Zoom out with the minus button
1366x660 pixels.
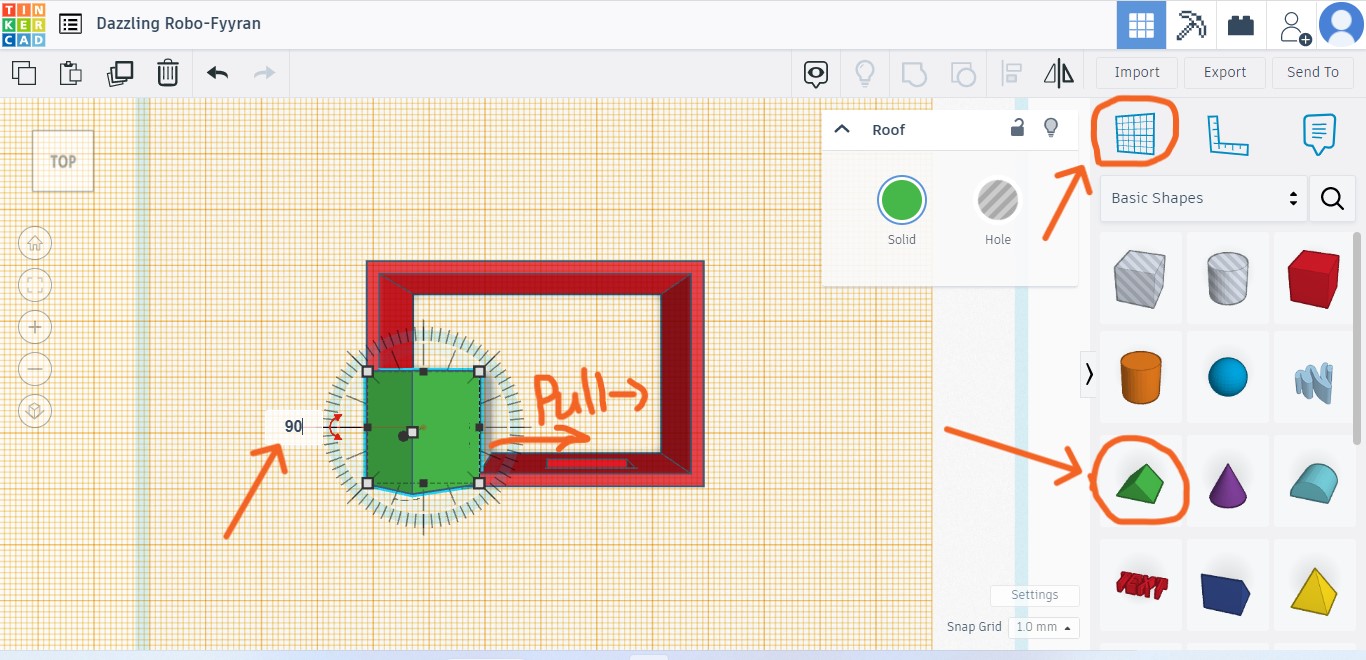[35, 369]
